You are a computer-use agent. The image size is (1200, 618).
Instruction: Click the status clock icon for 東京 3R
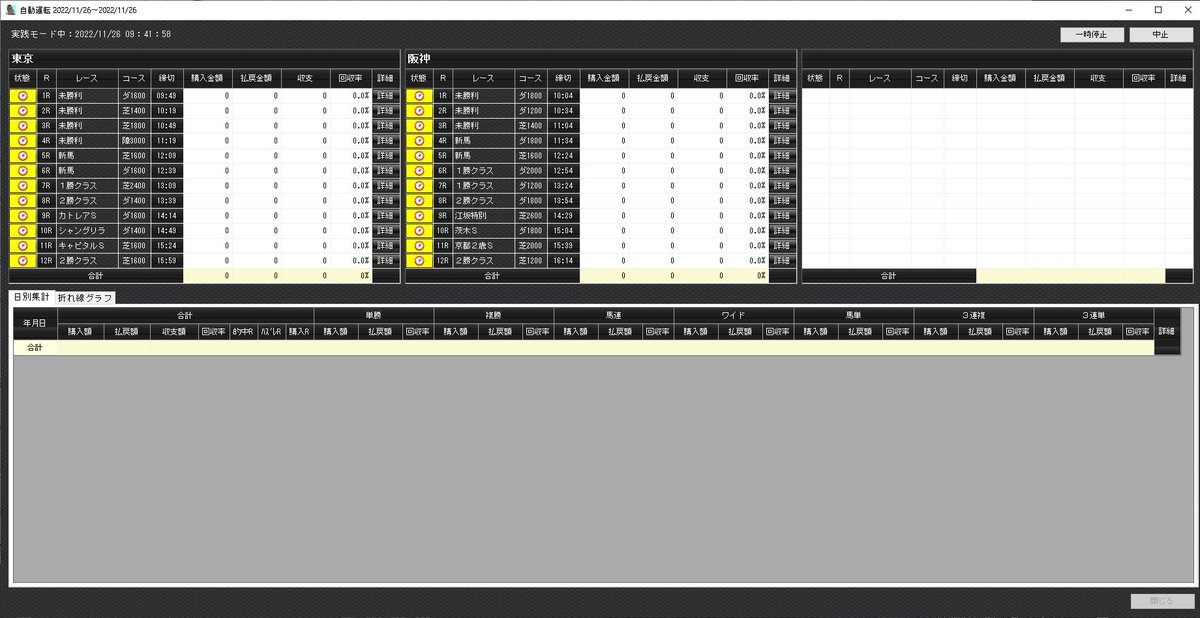22,126
